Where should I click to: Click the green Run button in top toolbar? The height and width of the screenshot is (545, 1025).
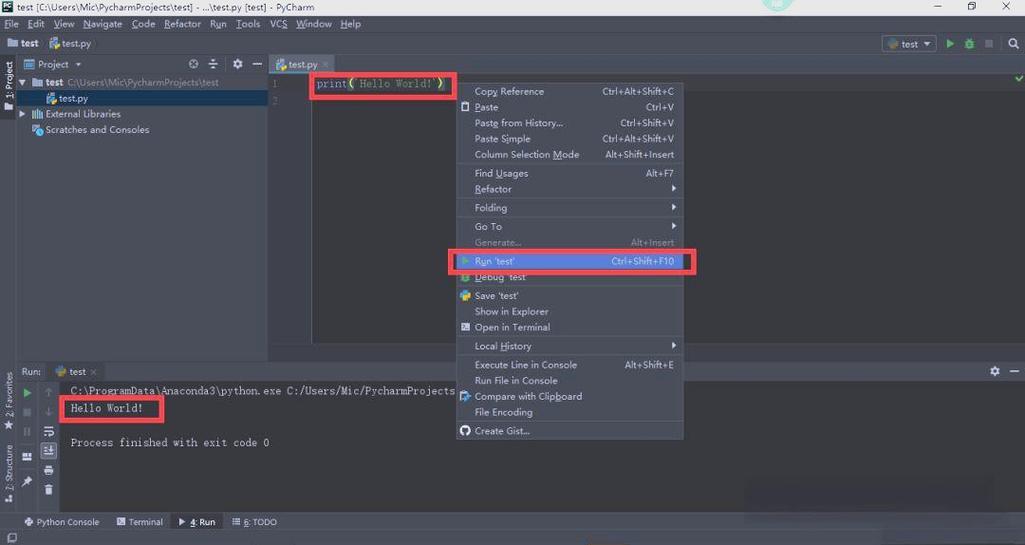(950, 44)
